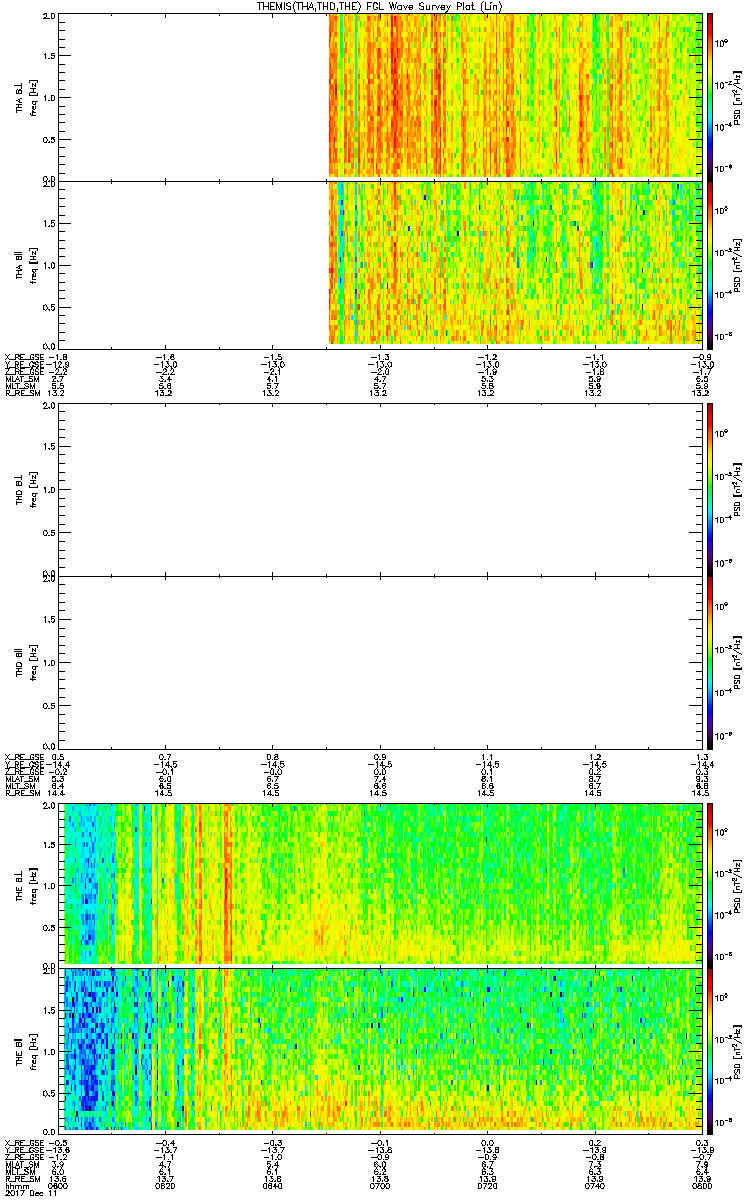Click the 1.0 Hz tick of THE B⊥

49,886
